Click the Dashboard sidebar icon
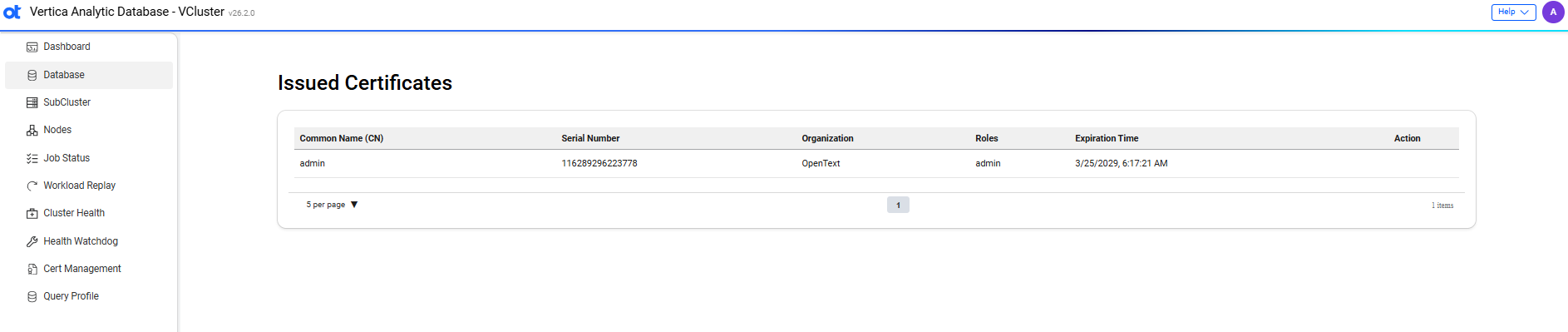The image size is (1568, 332). coord(32,47)
